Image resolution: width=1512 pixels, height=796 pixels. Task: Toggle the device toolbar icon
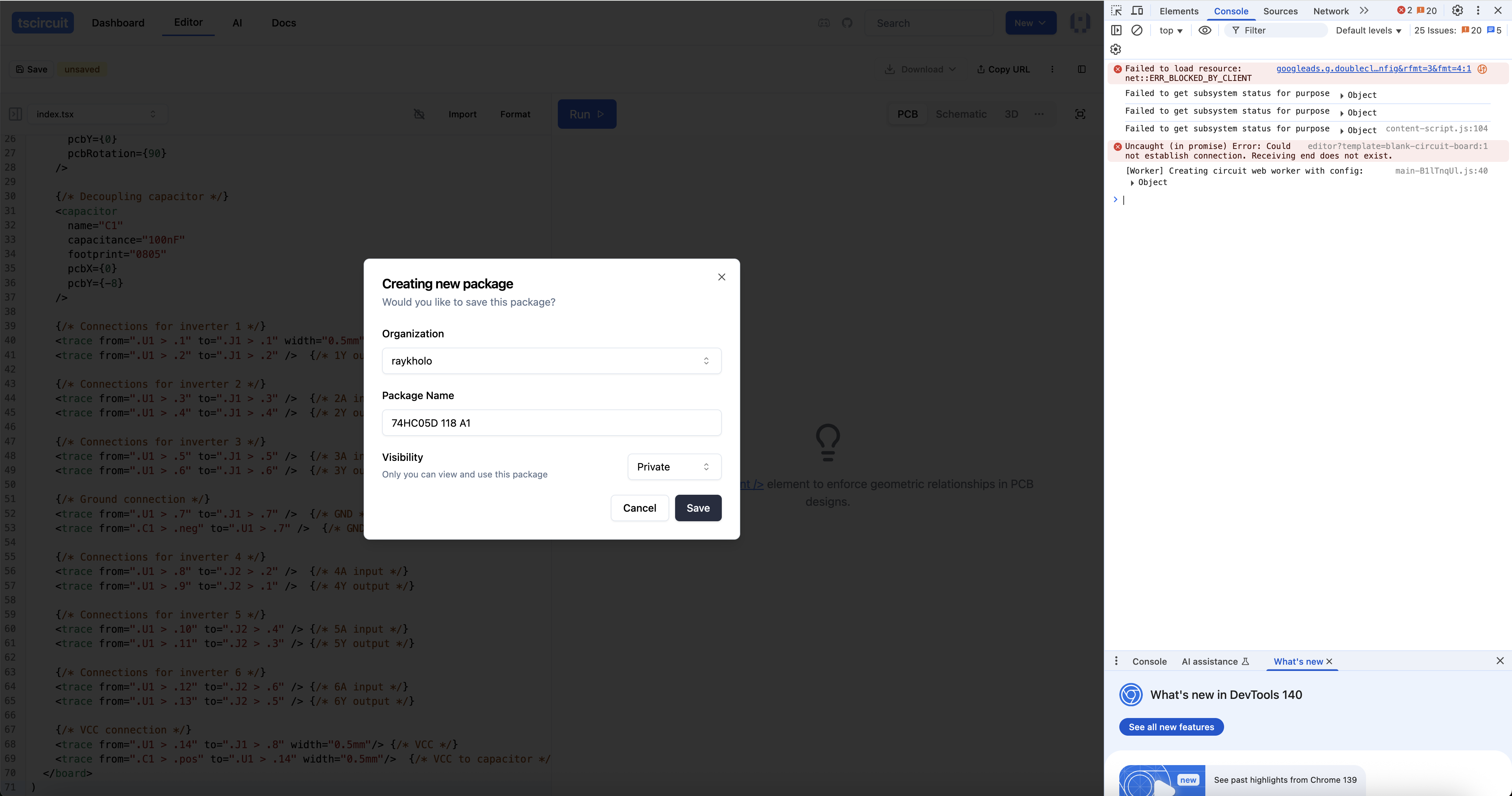point(1137,11)
